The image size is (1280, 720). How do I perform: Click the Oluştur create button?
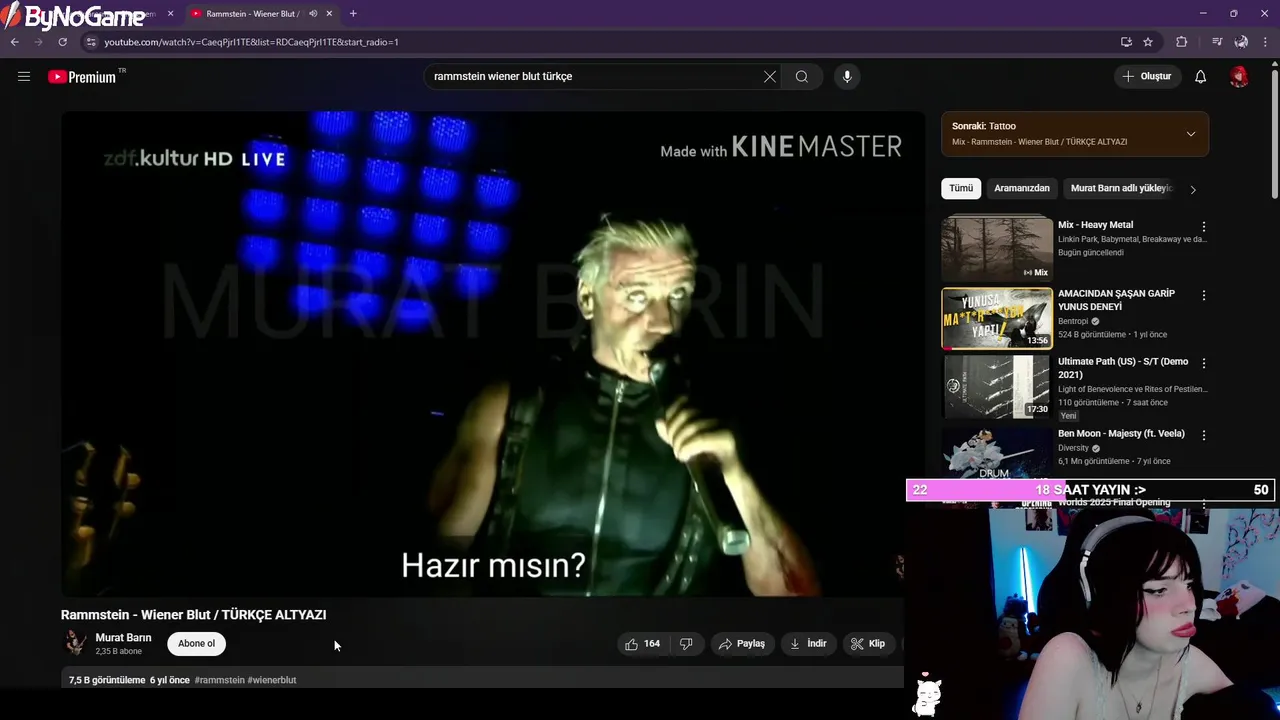point(1147,76)
